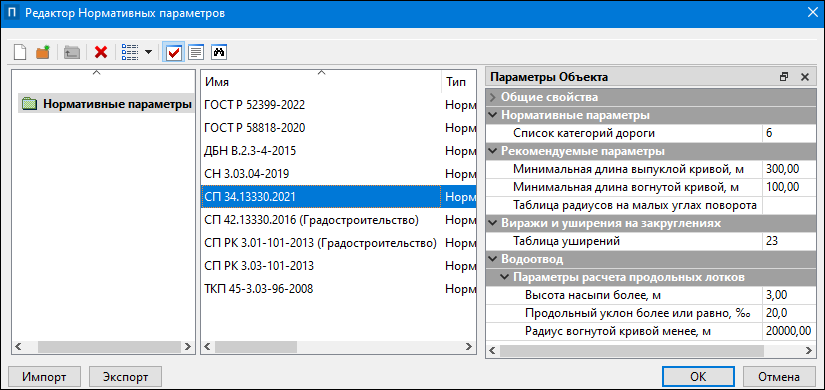Expand the Общие свойства group
The height and width of the screenshot is (390, 825).
(x=492, y=97)
